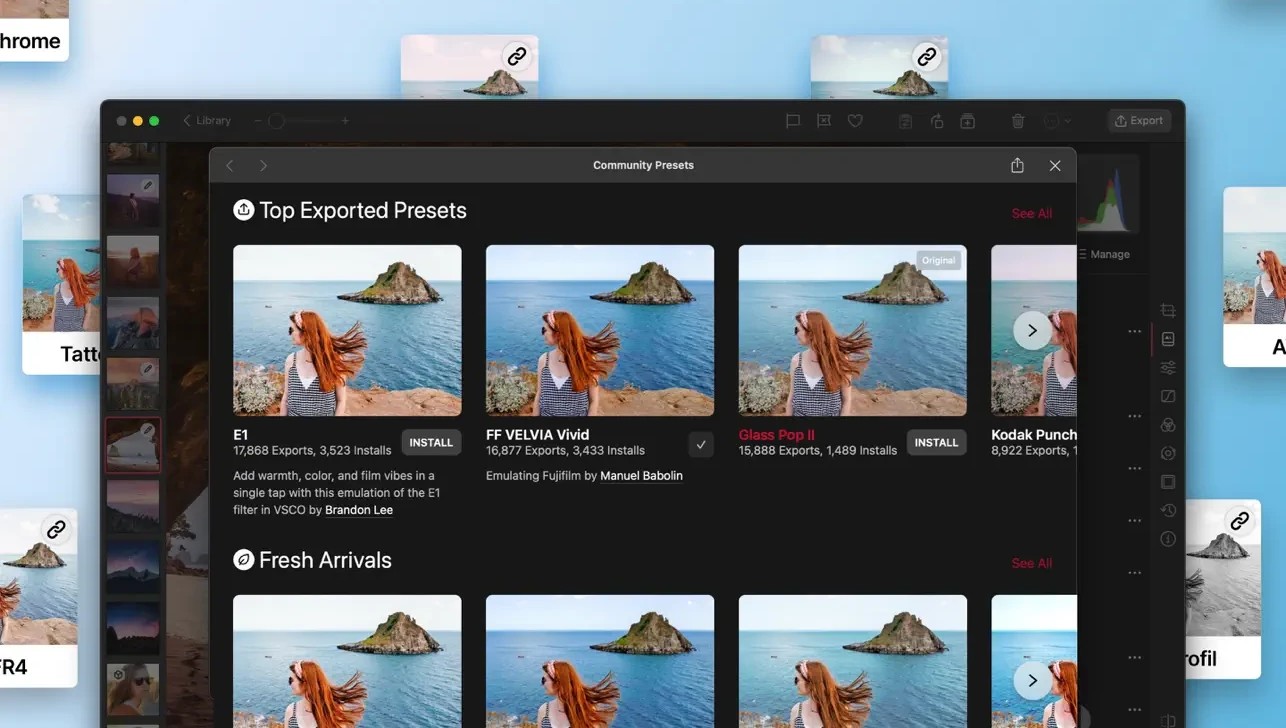Click the upload icon beside Top Exported Presets

243,210
